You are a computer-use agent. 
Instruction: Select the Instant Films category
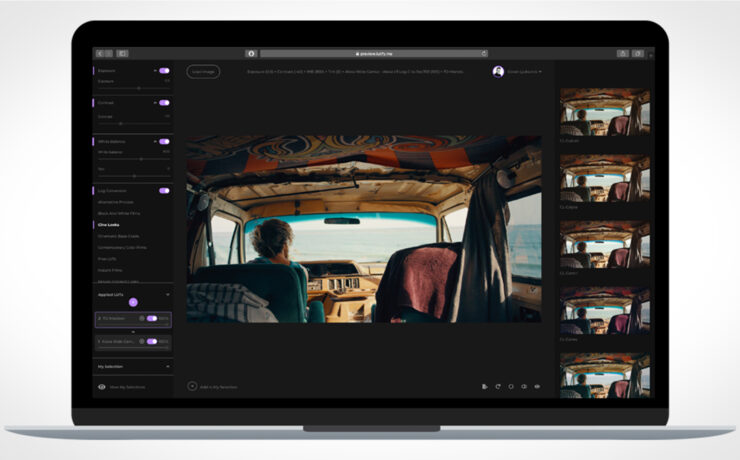tap(110, 270)
